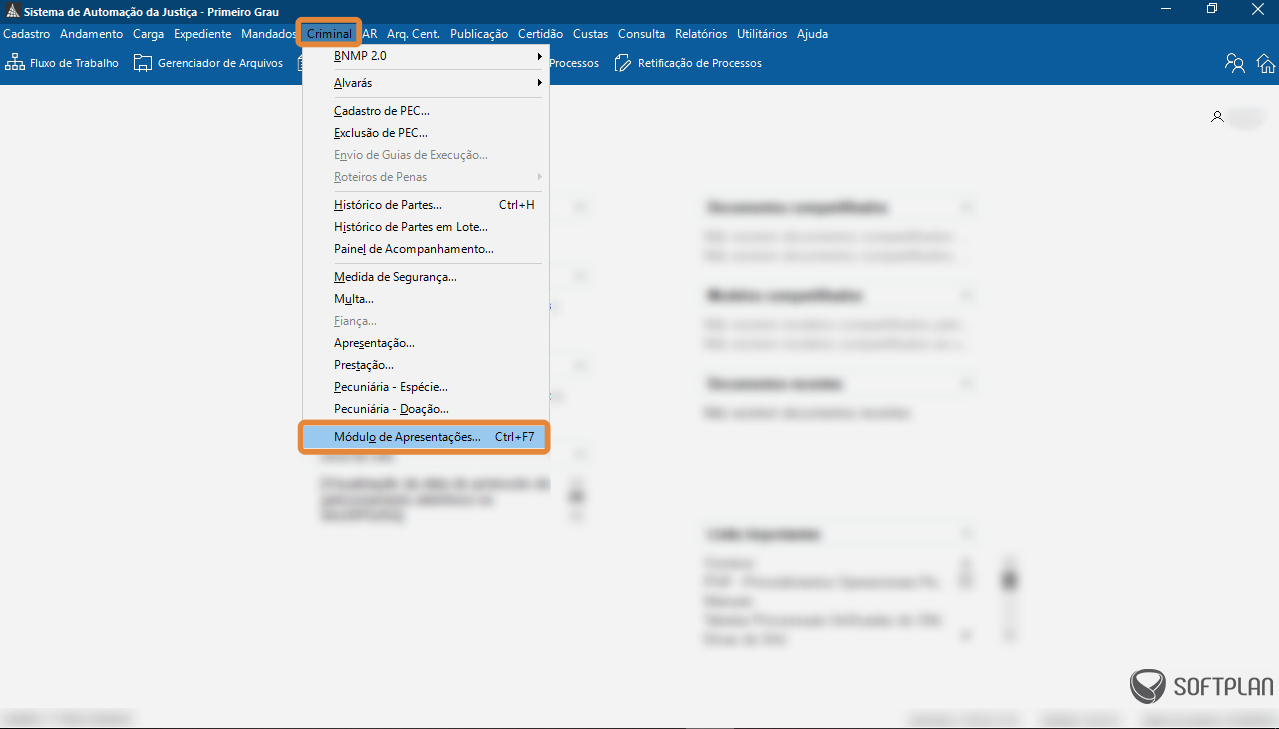
Task: Click the user profile icon below toolbar
Action: click(1217, 117)
